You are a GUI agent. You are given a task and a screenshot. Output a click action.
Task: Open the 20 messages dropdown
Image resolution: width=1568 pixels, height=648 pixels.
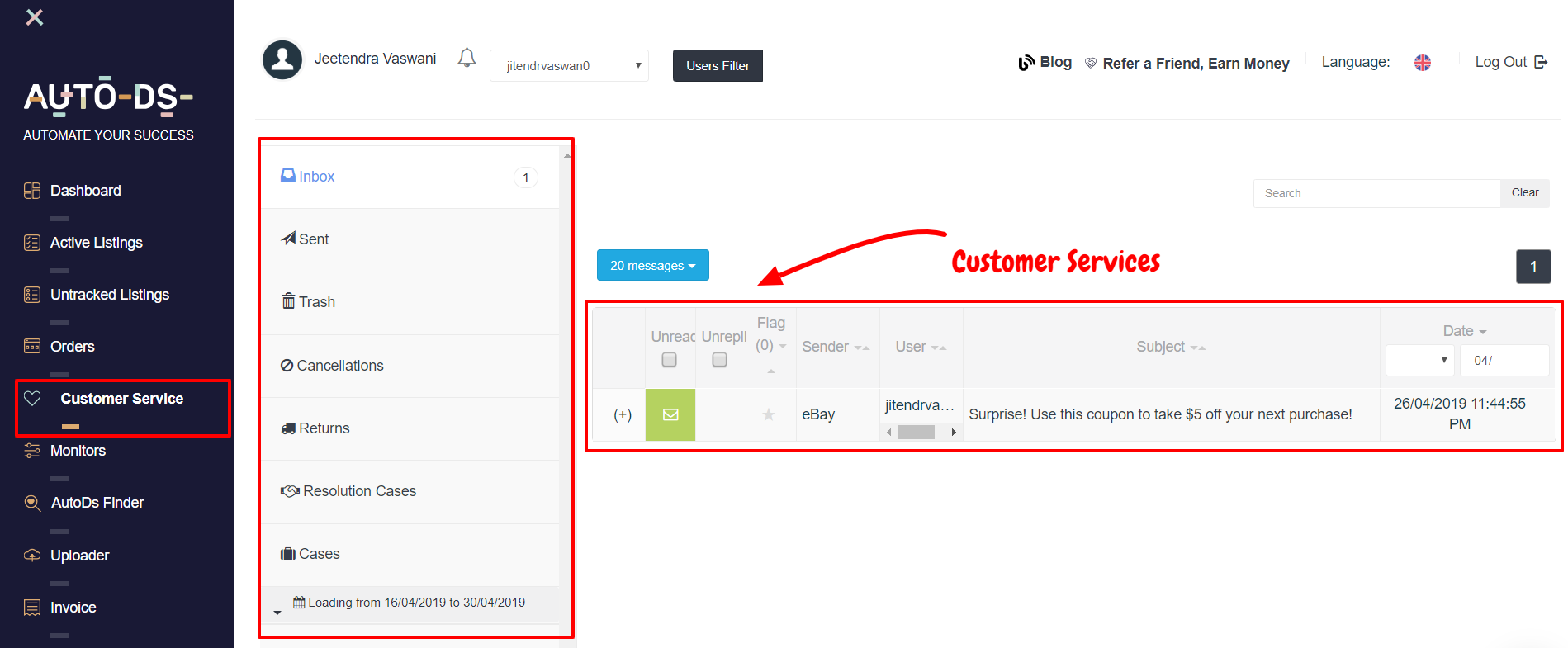tap(653, 265)
